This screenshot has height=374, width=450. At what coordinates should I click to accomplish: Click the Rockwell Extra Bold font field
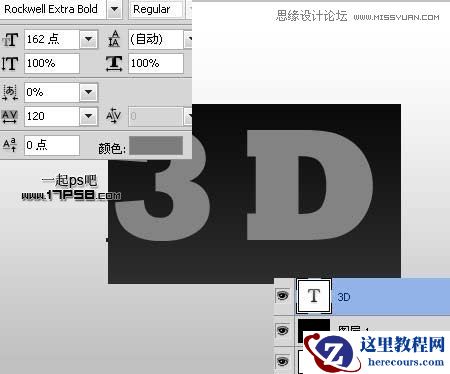pyautogui.click(x=53, y=9)
